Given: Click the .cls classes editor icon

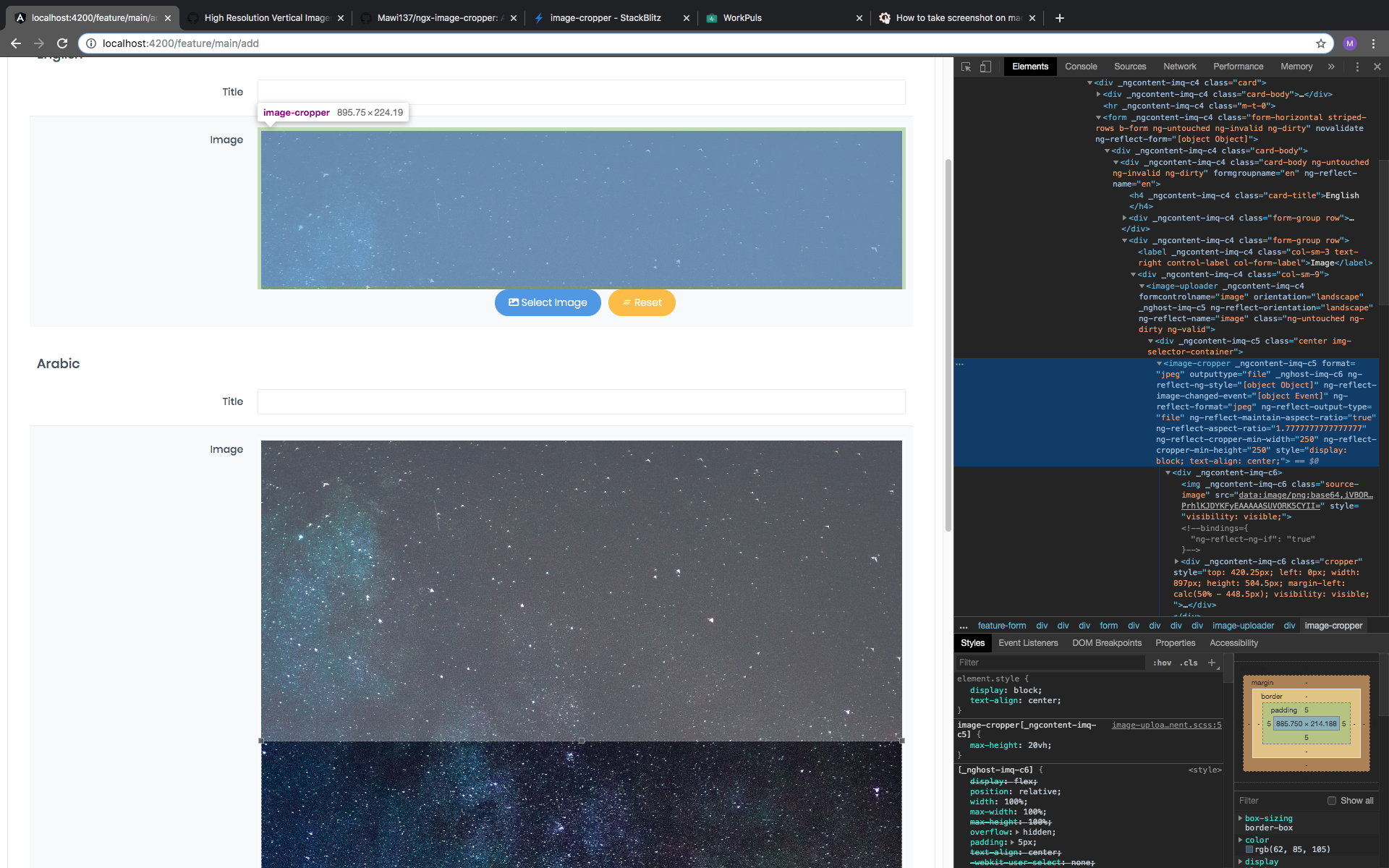Looking at the screenshot, I should (x=1187, y=663).
